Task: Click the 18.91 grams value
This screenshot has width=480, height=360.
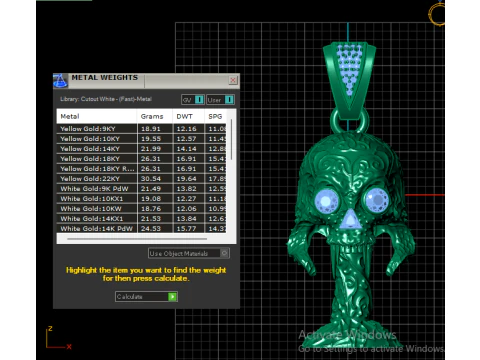Action: click(x=151, y=129)
